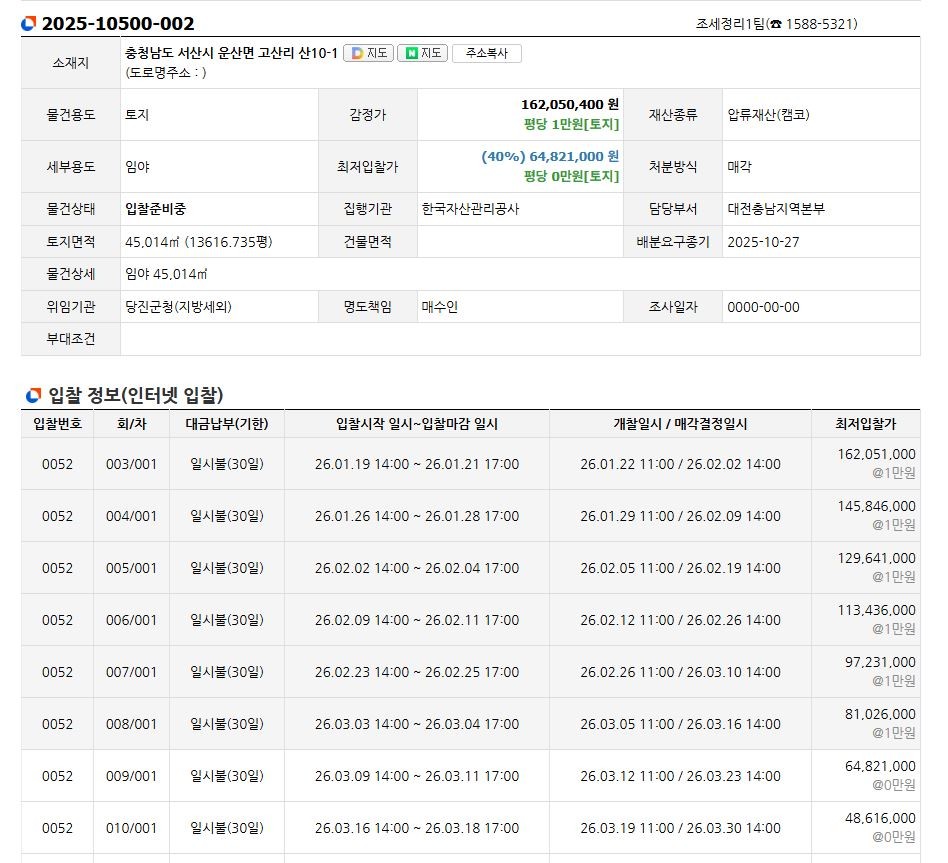Screen dimensions: 948x863
Task: Select bid round 010/001 in the table
Action: pyautogui.click(x=132, y=828)
